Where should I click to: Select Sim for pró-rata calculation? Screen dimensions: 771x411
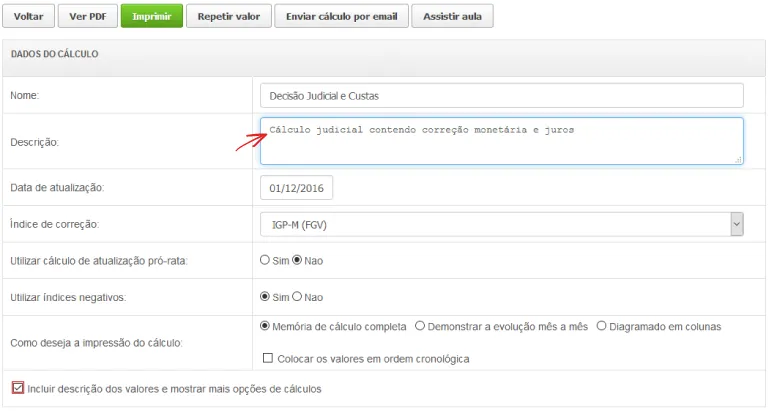point(265,260)
